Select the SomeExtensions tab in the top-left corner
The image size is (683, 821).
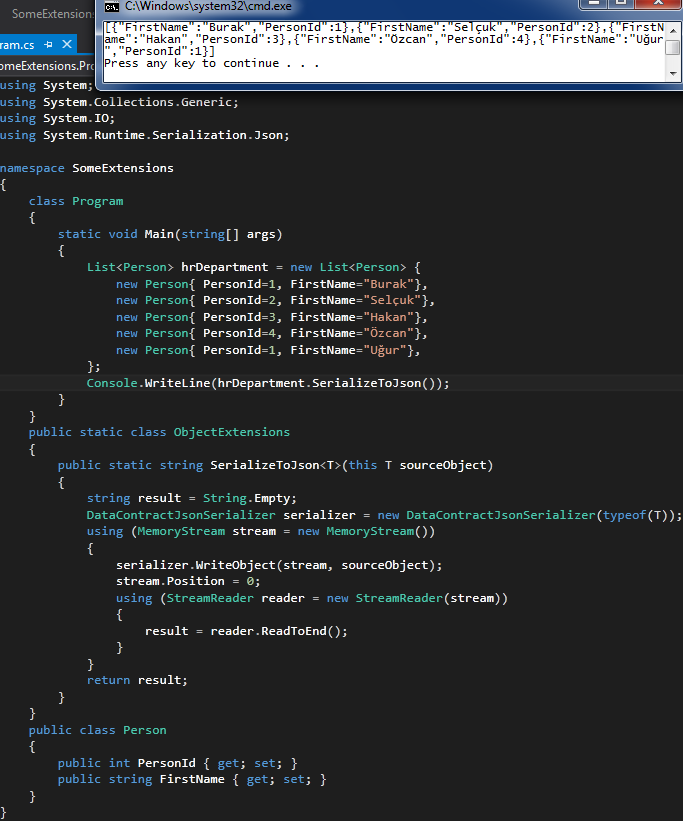click(x=50, y=14)
